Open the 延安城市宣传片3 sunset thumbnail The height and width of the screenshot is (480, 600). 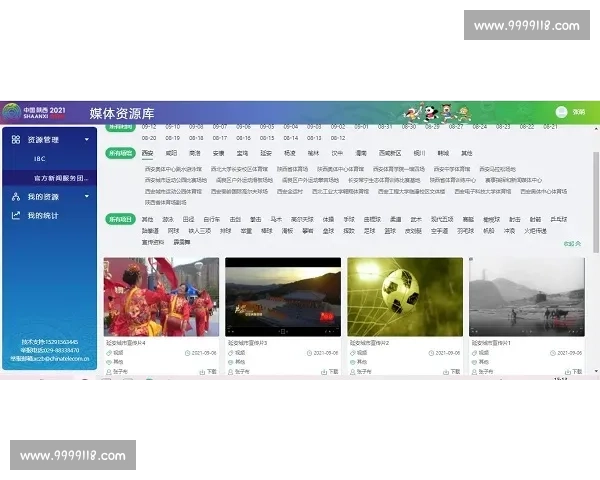pyautogui.click(x=283, y=297)
